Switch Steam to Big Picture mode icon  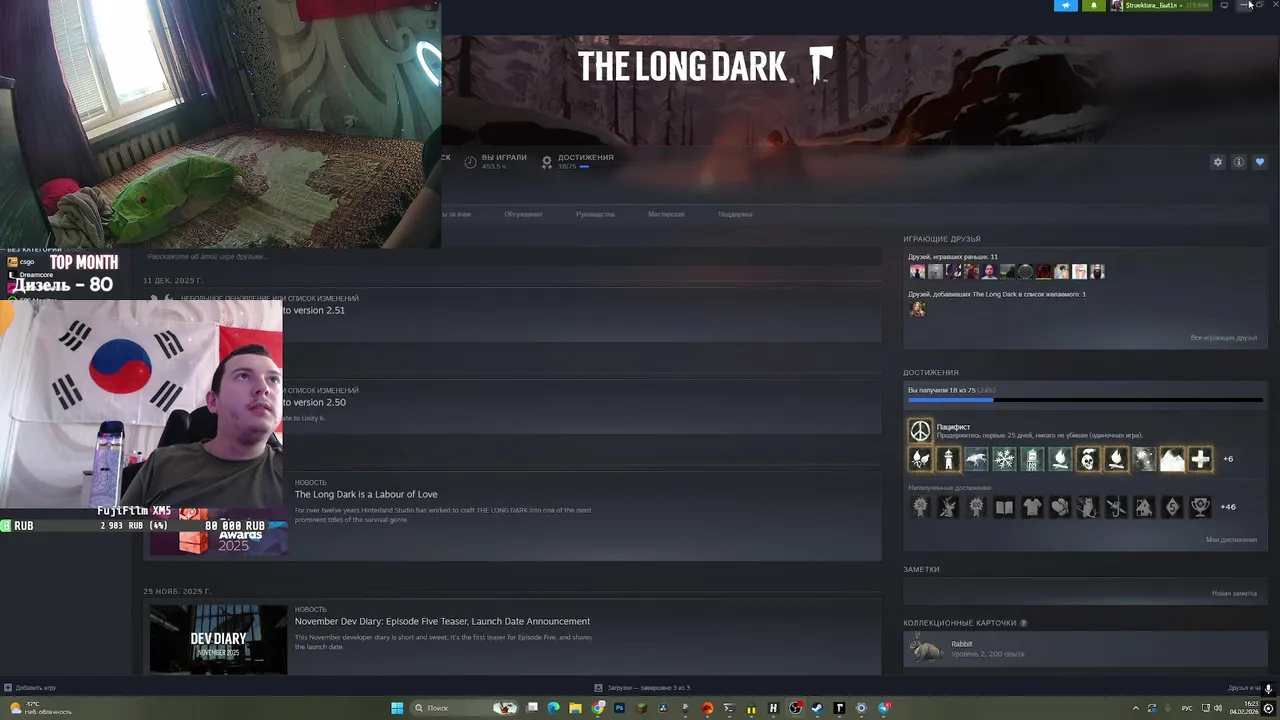[x=1224, y=5]
